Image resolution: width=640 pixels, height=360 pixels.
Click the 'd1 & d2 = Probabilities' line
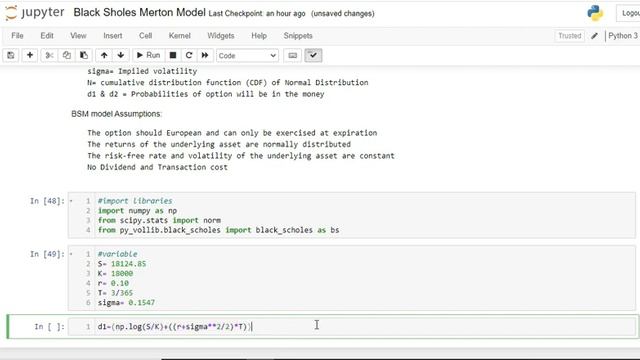pos(206,94)
